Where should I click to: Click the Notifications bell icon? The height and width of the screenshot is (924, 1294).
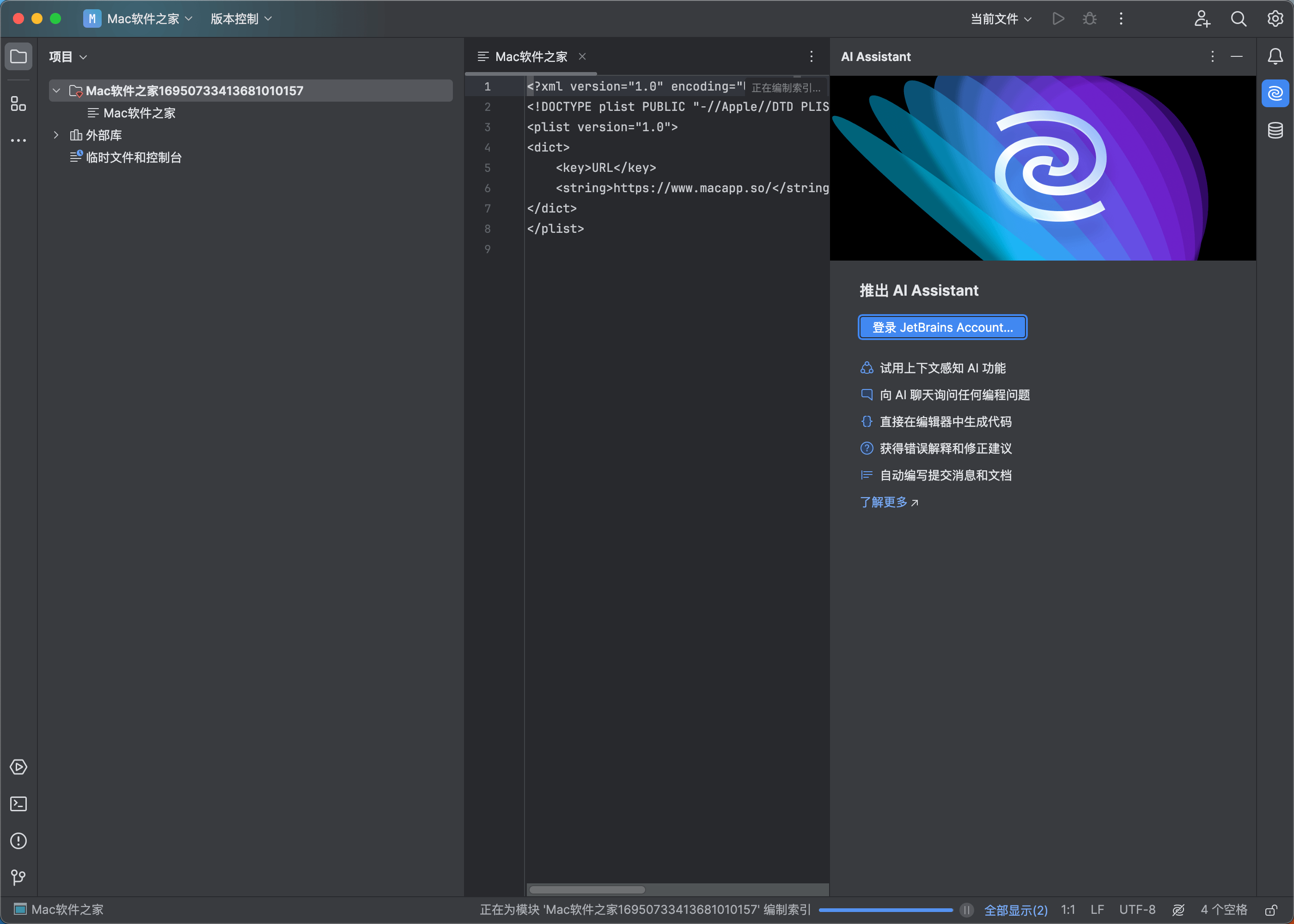tap(1275, 56)
